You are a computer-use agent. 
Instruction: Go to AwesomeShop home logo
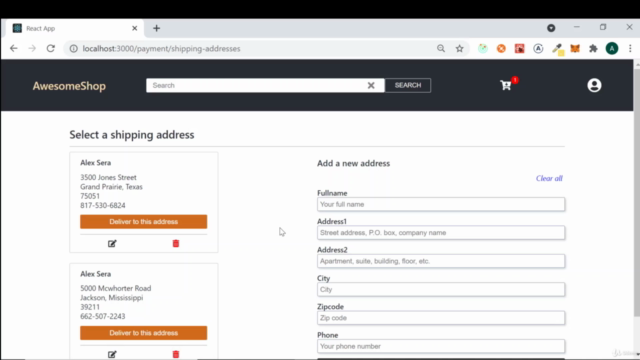69,86
